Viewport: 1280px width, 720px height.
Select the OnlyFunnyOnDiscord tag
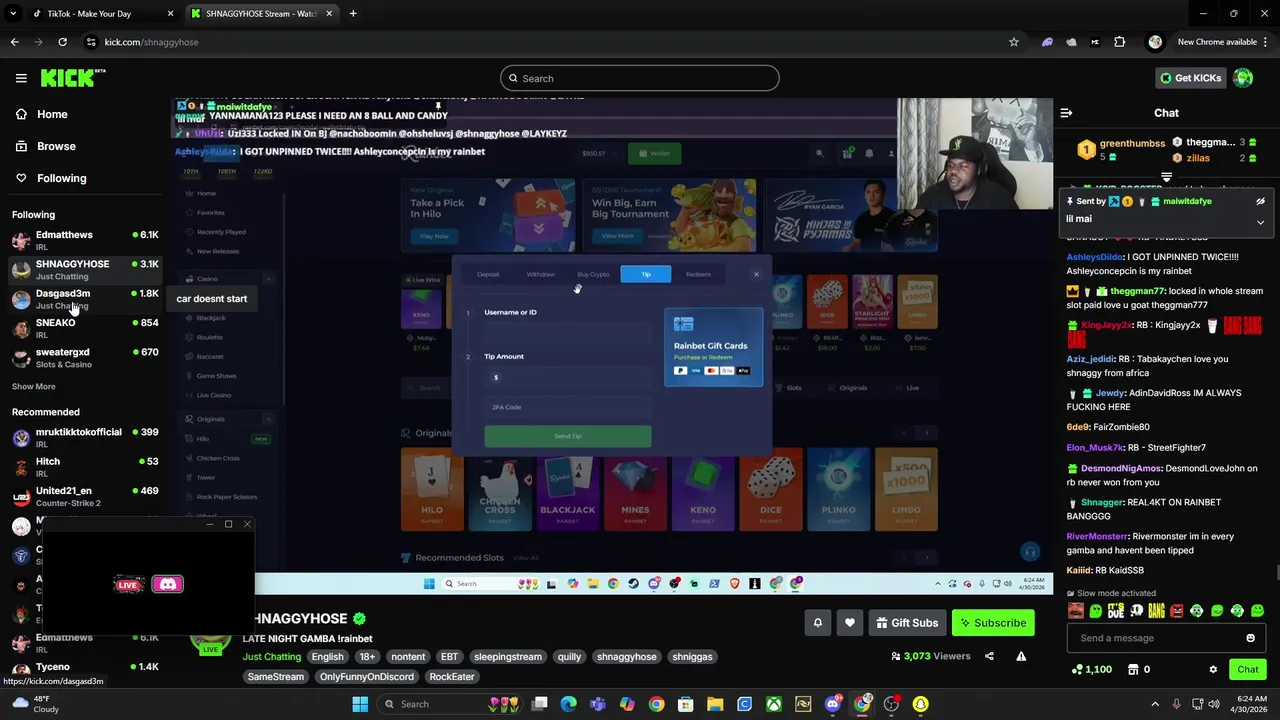coord(366,677)
